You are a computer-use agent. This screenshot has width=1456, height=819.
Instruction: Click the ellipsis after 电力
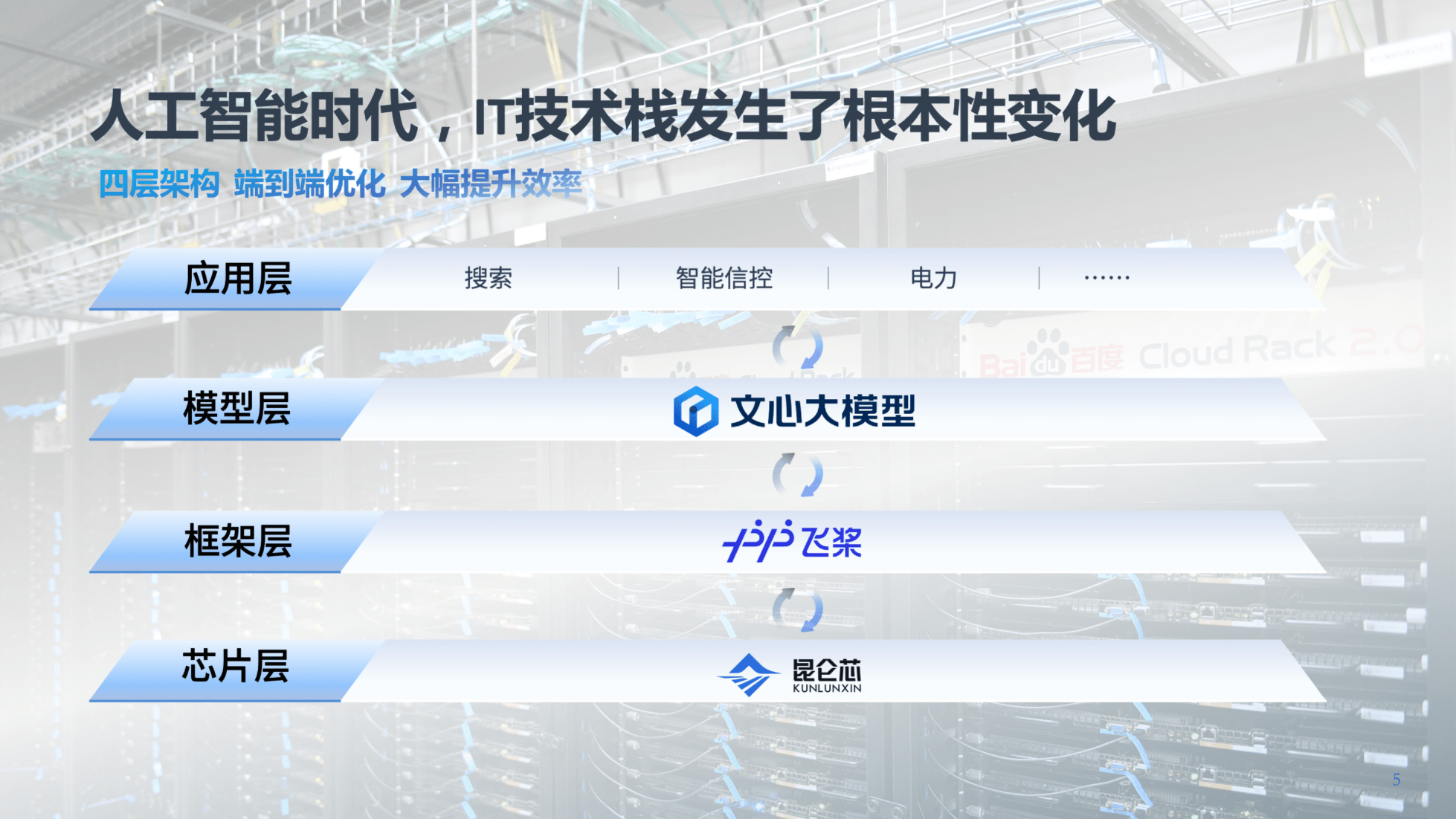click(1107, 278)
